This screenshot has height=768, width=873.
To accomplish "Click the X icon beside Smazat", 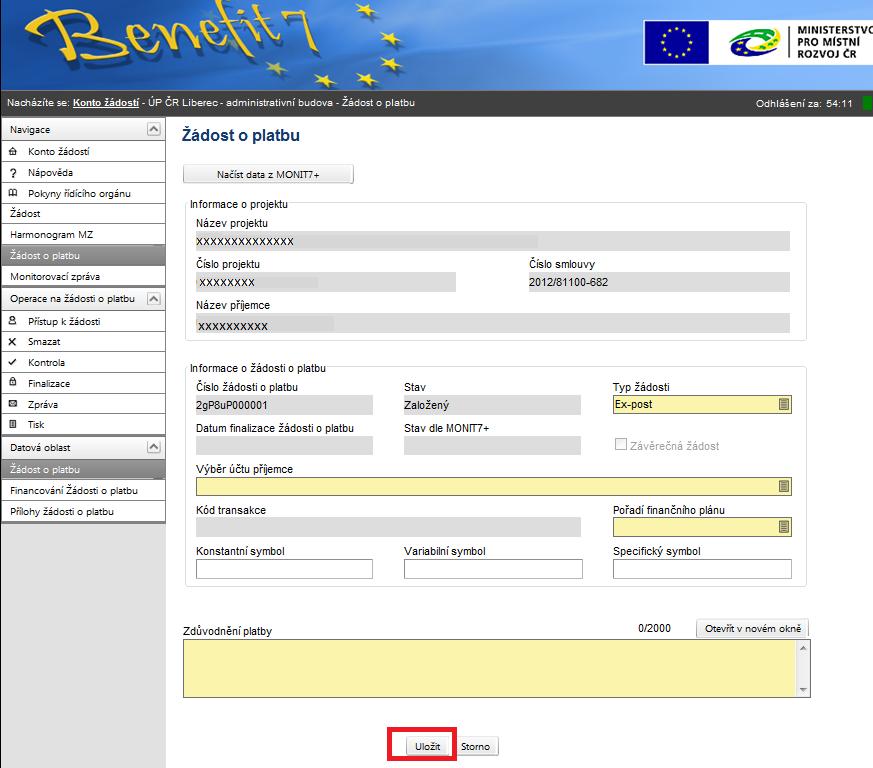I will click(x=13, y=341).
